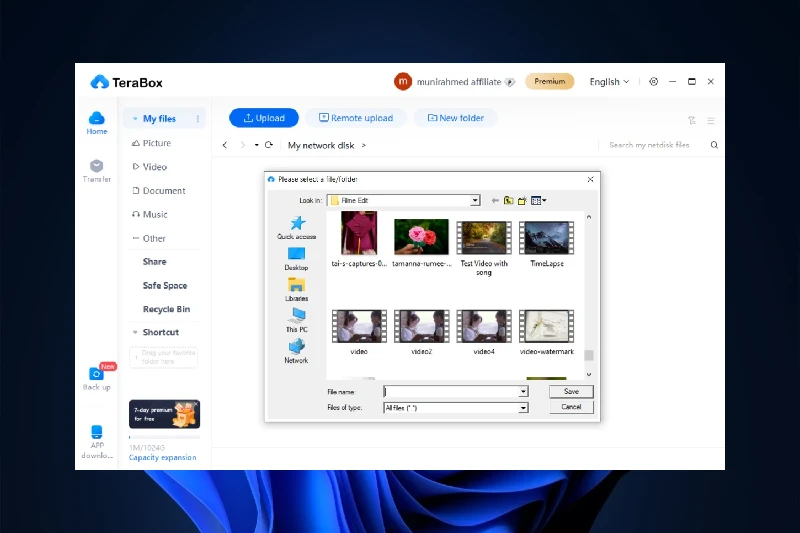Screen dimensions: 800x533
Task: Open Recycle Bin in the sidebar
Action: [166, 309]
